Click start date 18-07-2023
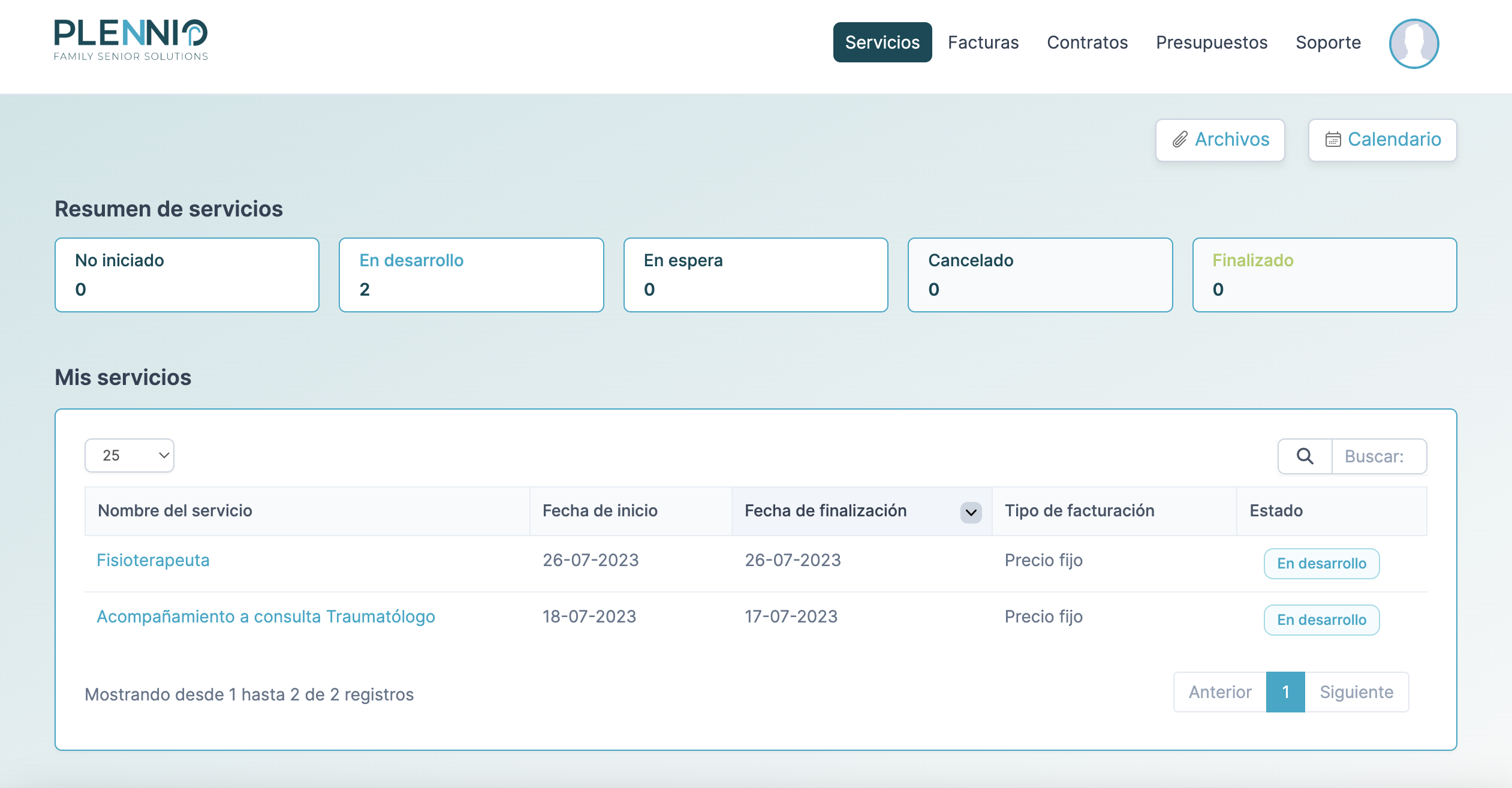Image resolution: width=1512 pixels, height=788 pixels. (589, 616)
